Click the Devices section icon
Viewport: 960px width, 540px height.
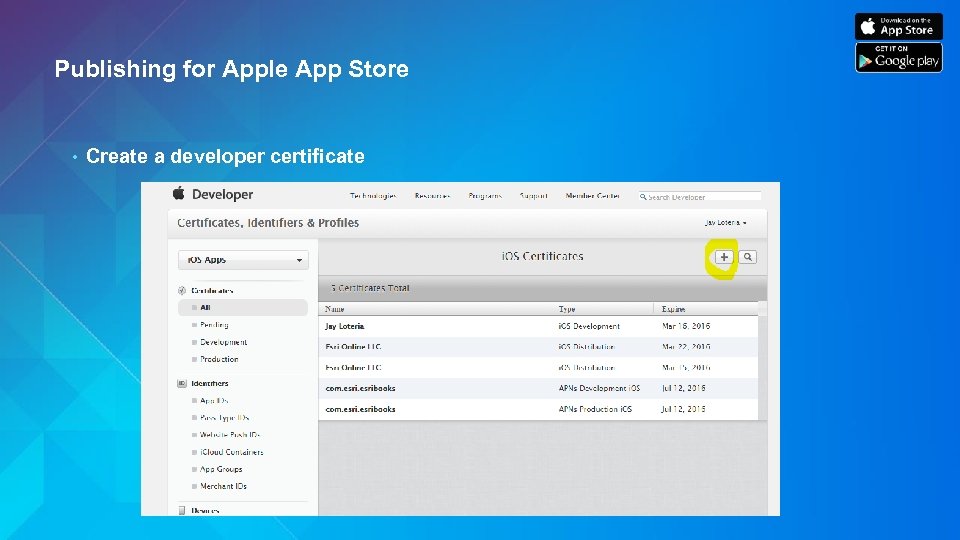pos(182,510)
